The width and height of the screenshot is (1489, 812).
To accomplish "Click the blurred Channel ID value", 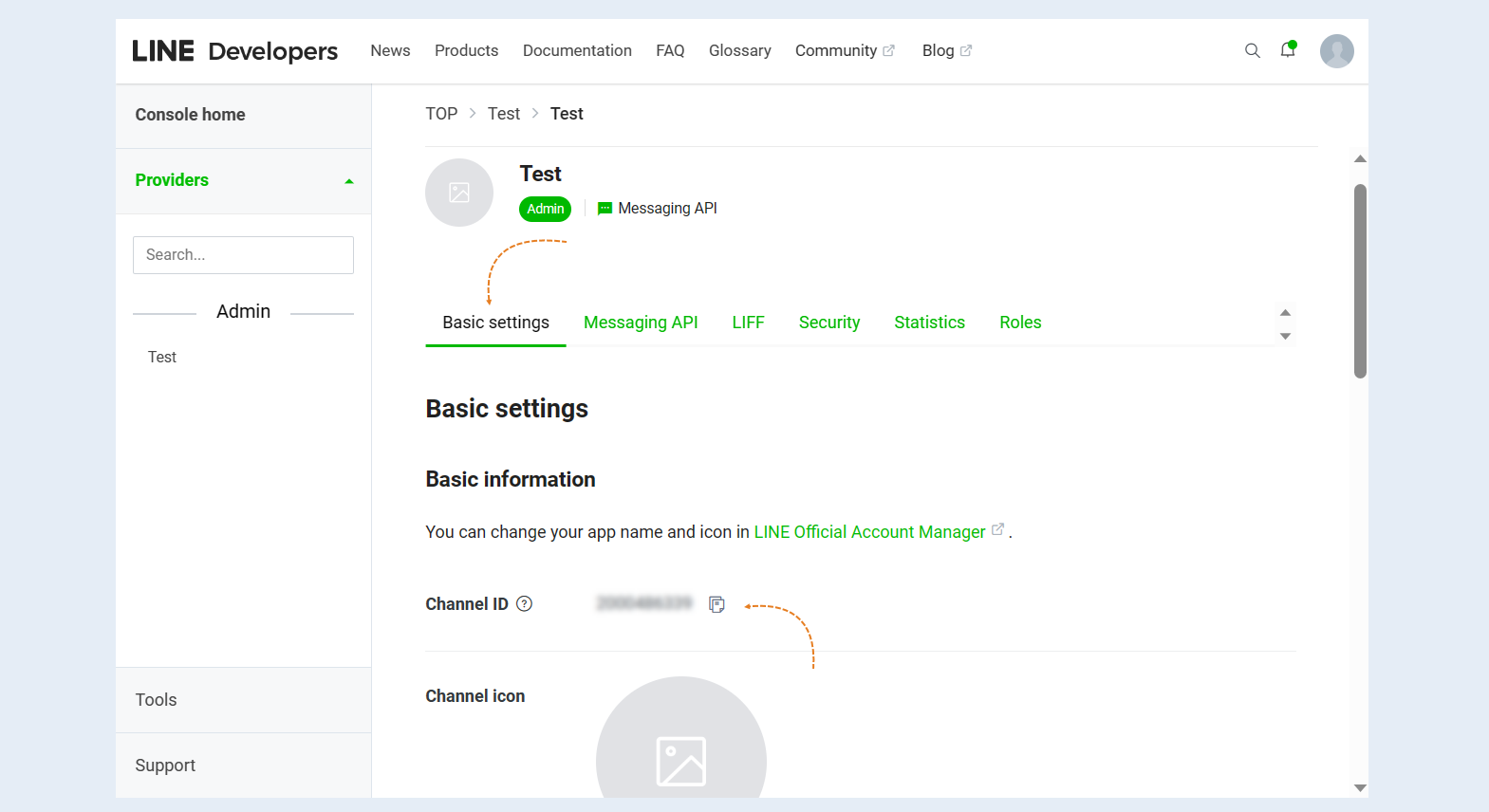I will point(644,603).
